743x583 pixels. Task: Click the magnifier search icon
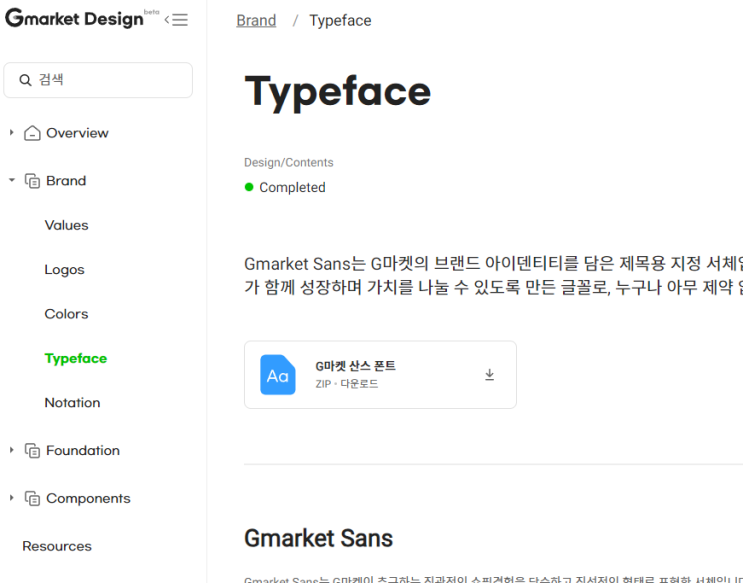(25, 80)
